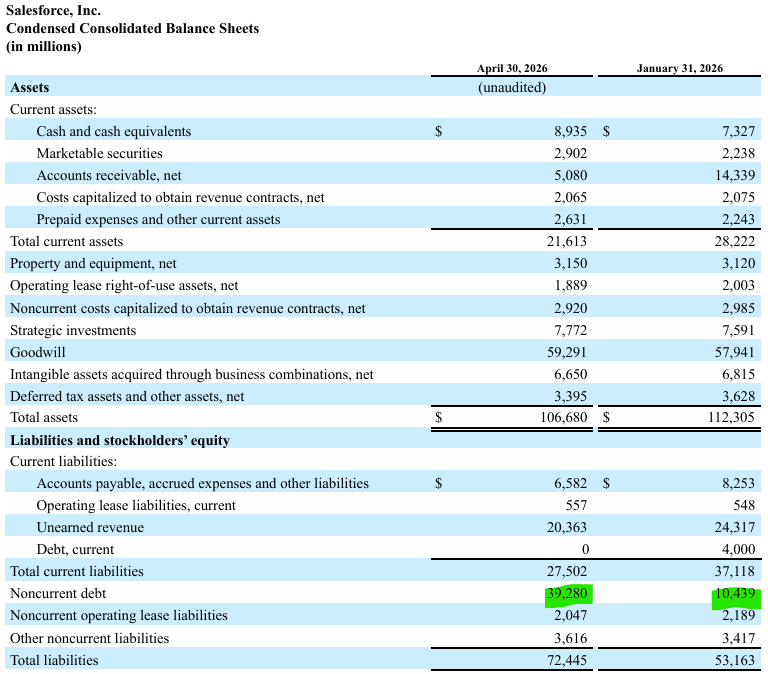
Task: Select accounts receivable value 14,339
Action: click(x=735, y=175)
